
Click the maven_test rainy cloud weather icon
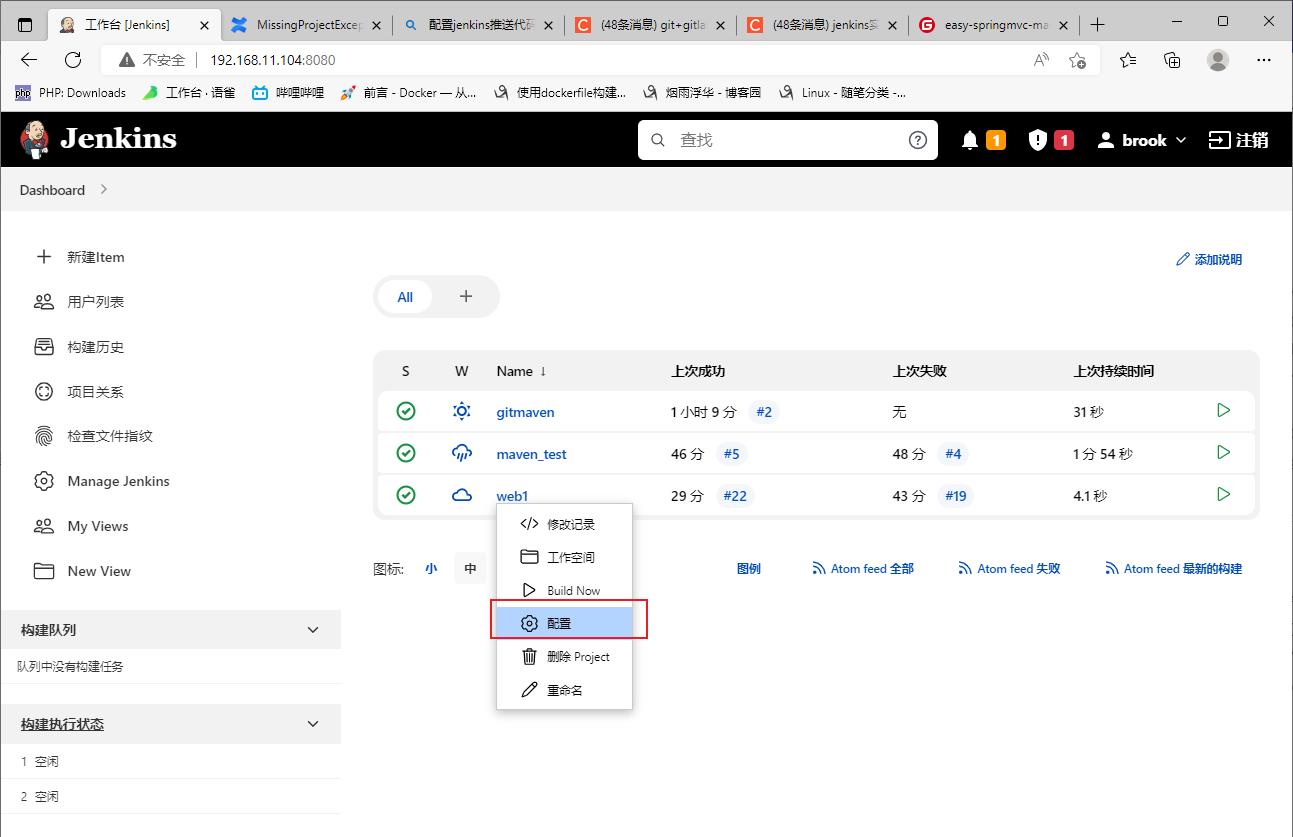(x=461, y=453)
